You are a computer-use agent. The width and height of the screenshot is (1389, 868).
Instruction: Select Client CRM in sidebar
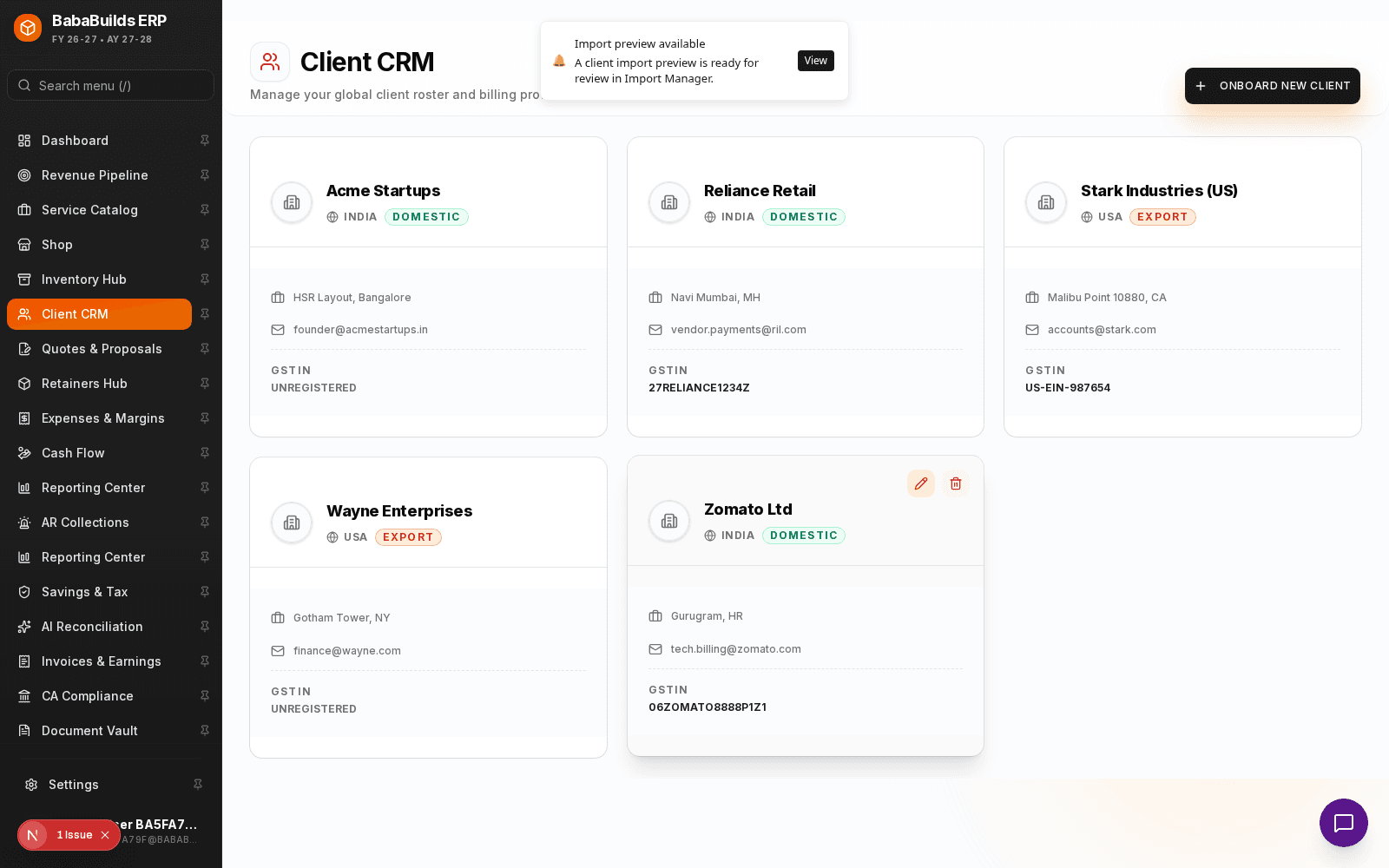(99, 314)
